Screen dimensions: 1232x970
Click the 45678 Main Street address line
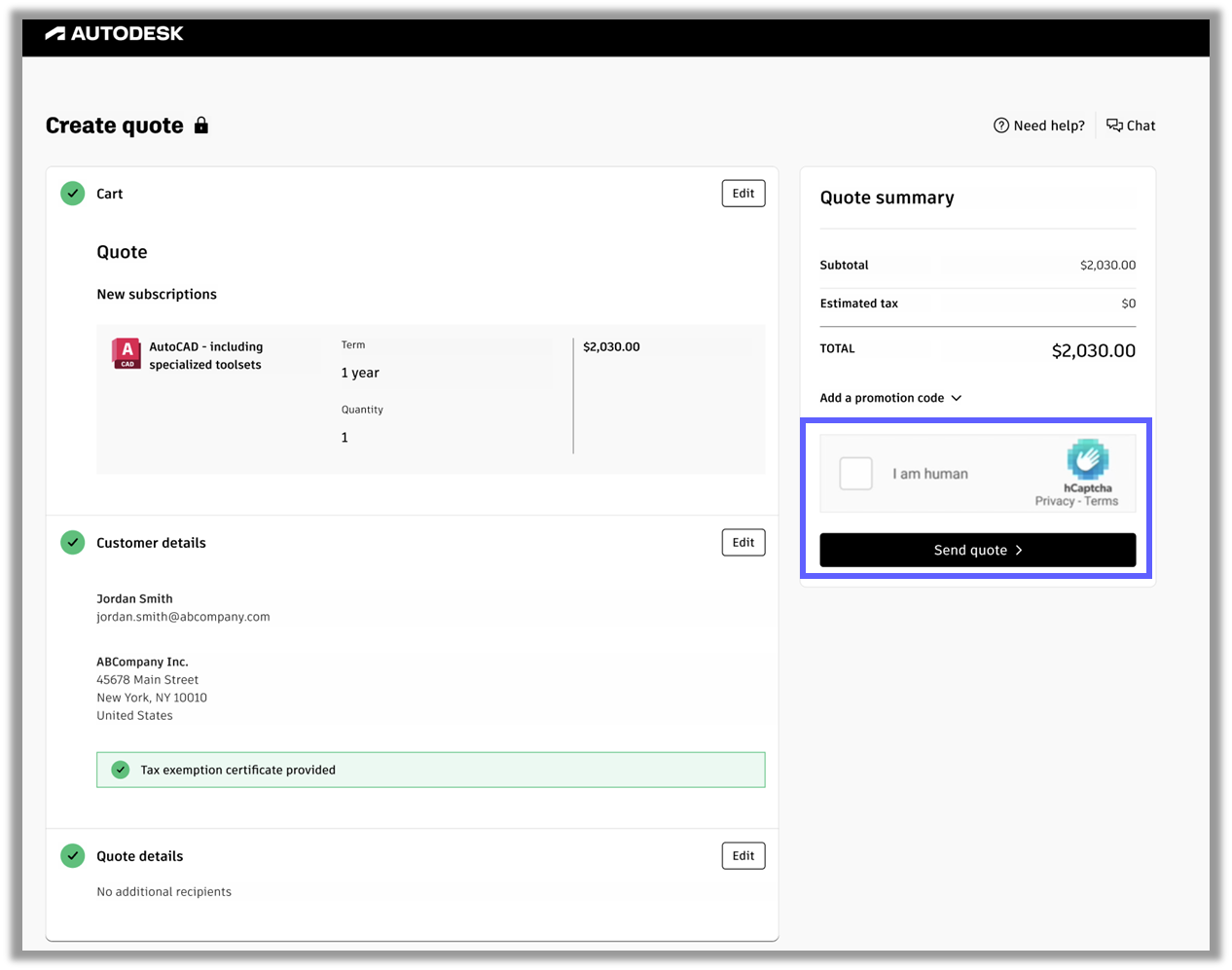147,680
